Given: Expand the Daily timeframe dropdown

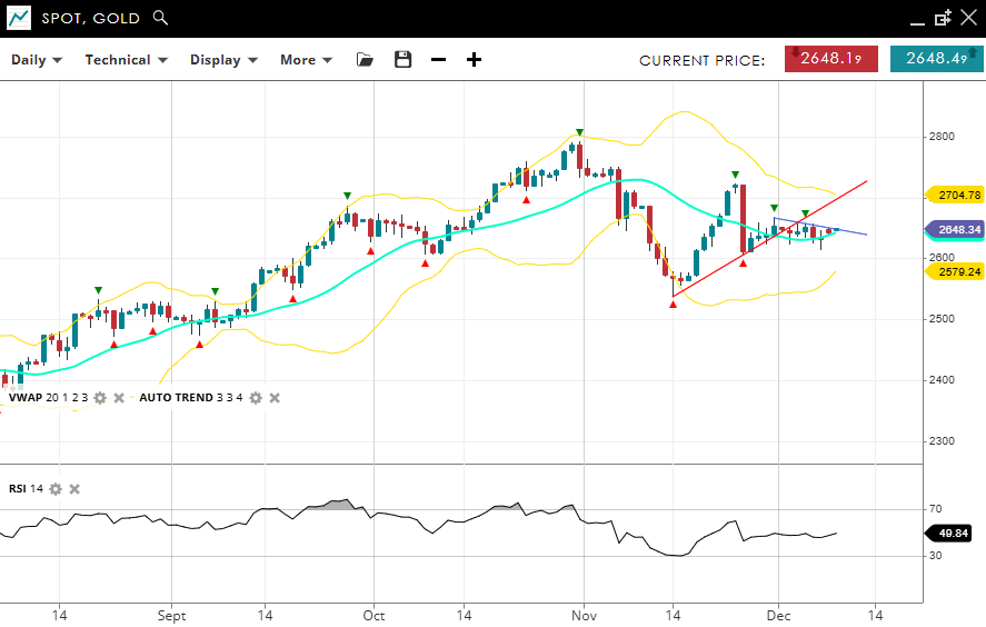Looking at the screenshot, I should tap(36, 60).
